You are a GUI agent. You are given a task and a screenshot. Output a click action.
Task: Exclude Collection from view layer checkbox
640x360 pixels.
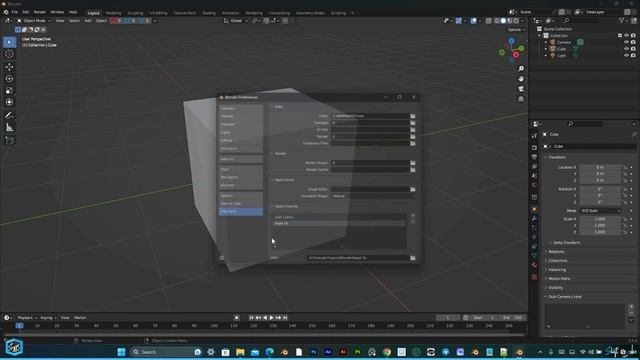click(x=620, y=36)
